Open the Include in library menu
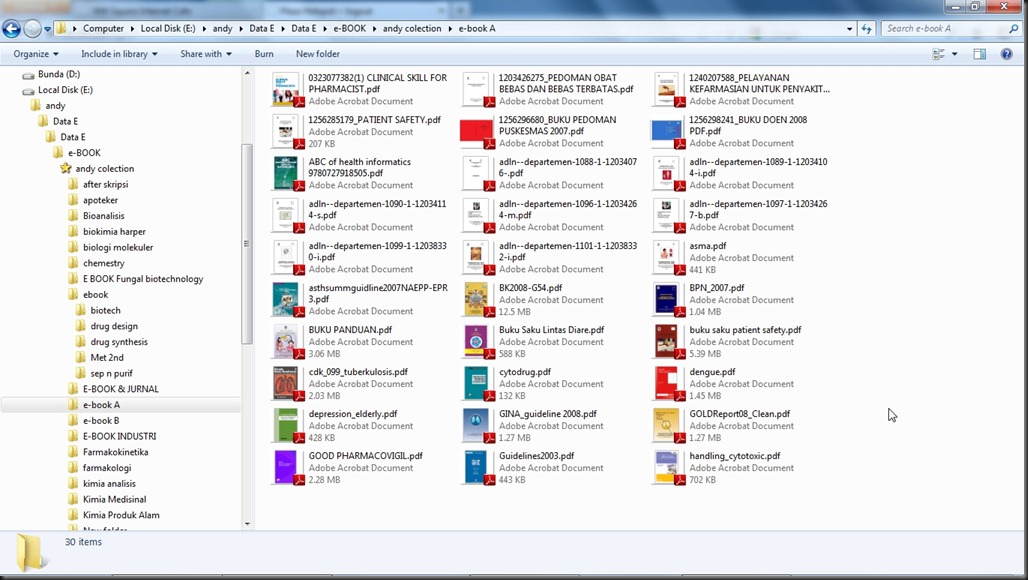 point(119,54)
